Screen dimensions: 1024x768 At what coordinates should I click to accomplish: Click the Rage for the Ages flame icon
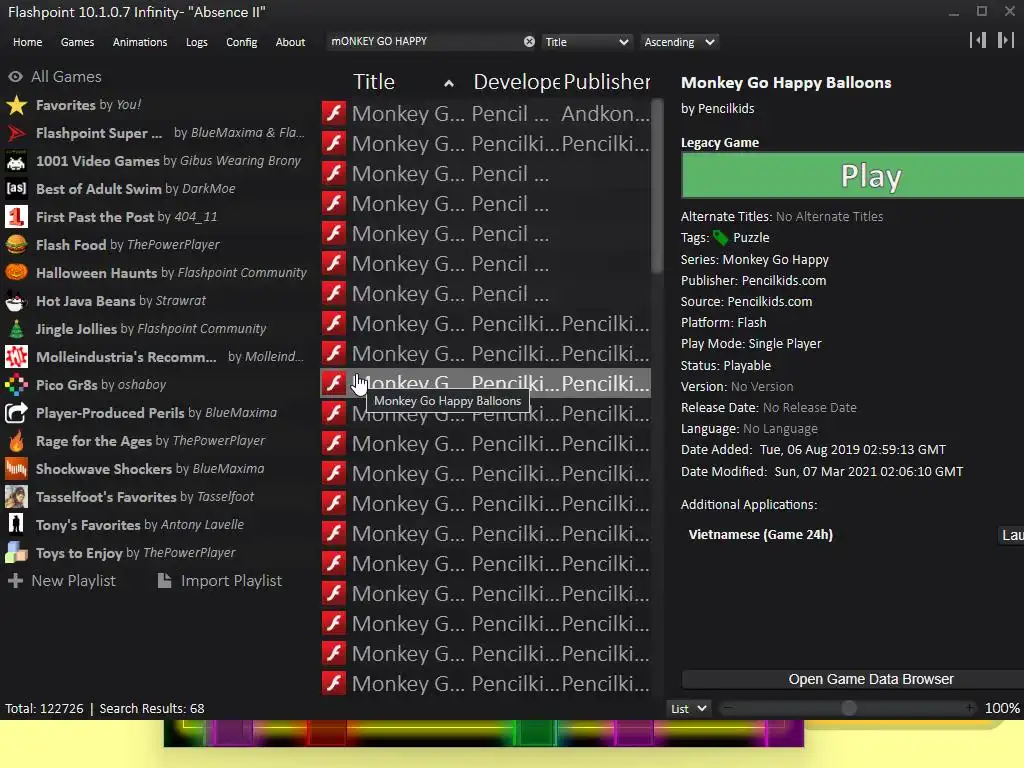point(16,441)
